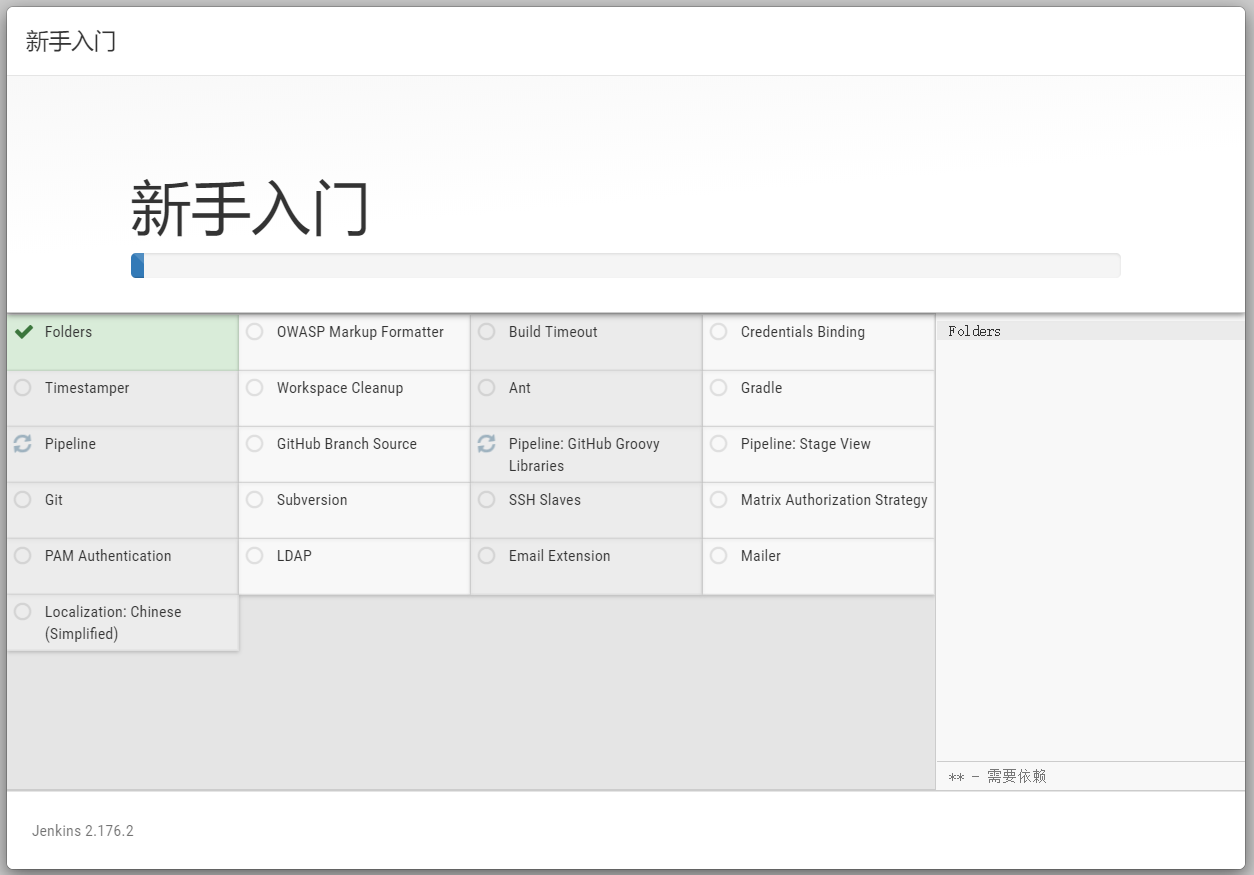Click the Jenkins 2.176.2 version text
The height and width of the screenshot is (875, 1254).
coord(83,831)
